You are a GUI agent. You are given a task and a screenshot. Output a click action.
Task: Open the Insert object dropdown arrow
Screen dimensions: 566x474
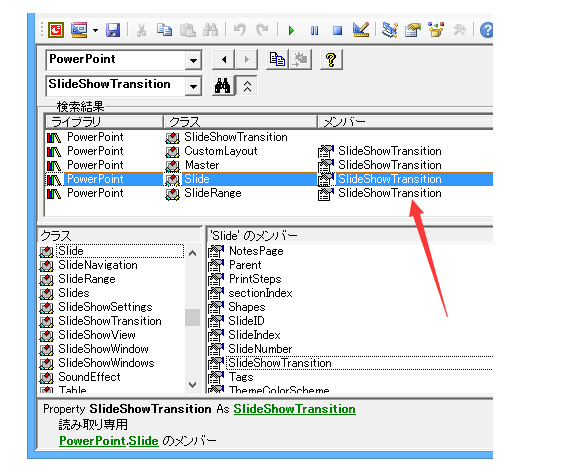[x=95, y=30]
